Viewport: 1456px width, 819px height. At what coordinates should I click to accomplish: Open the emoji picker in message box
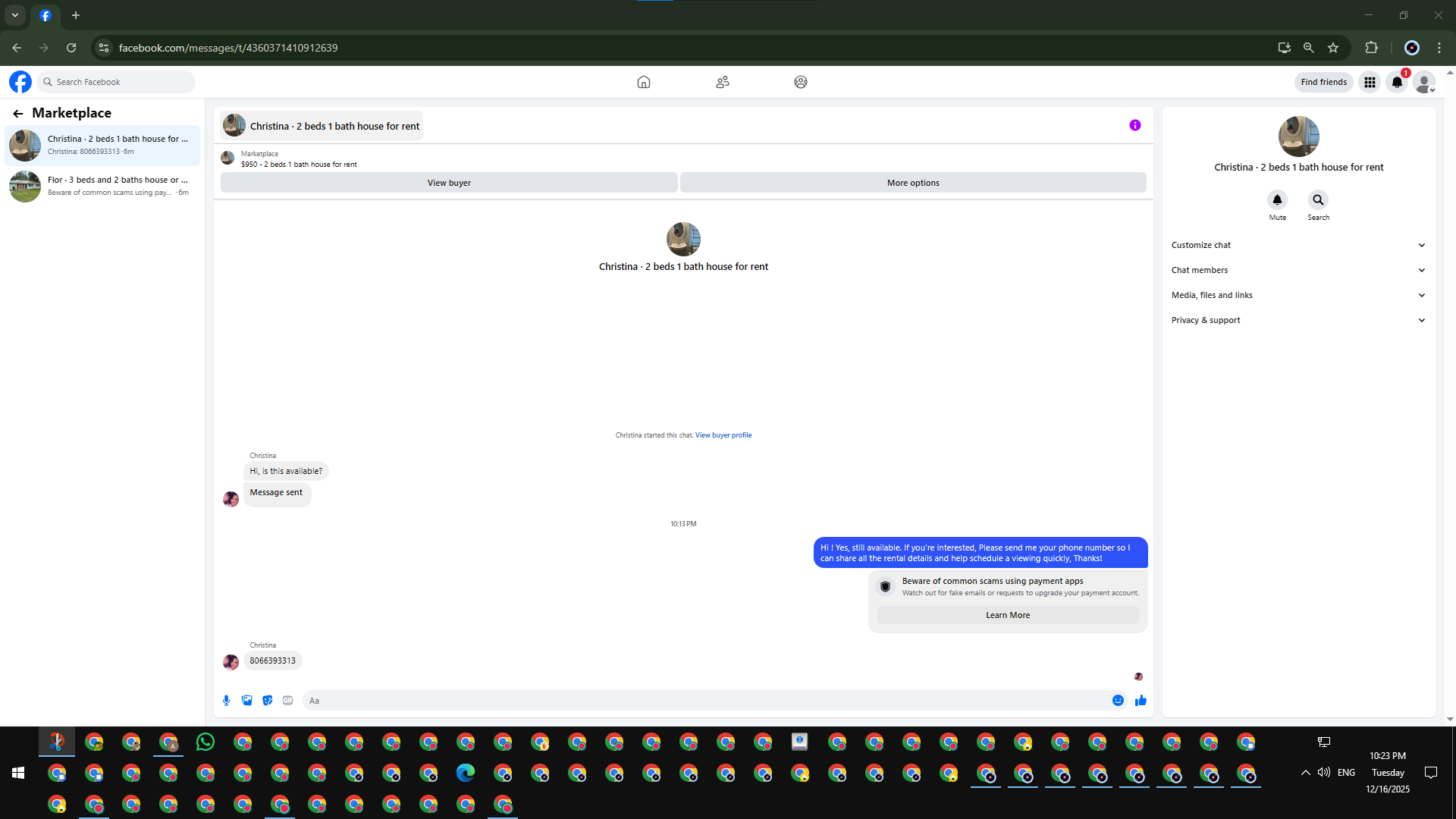coord(1118,701)
